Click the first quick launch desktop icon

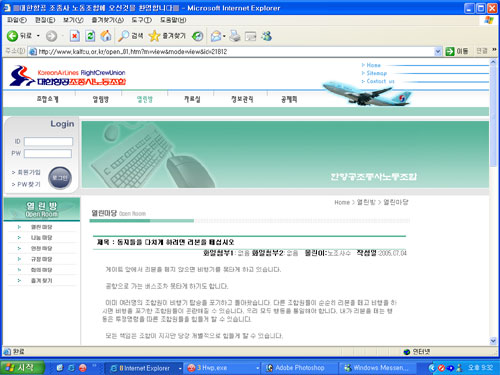[x=60, y=368]
